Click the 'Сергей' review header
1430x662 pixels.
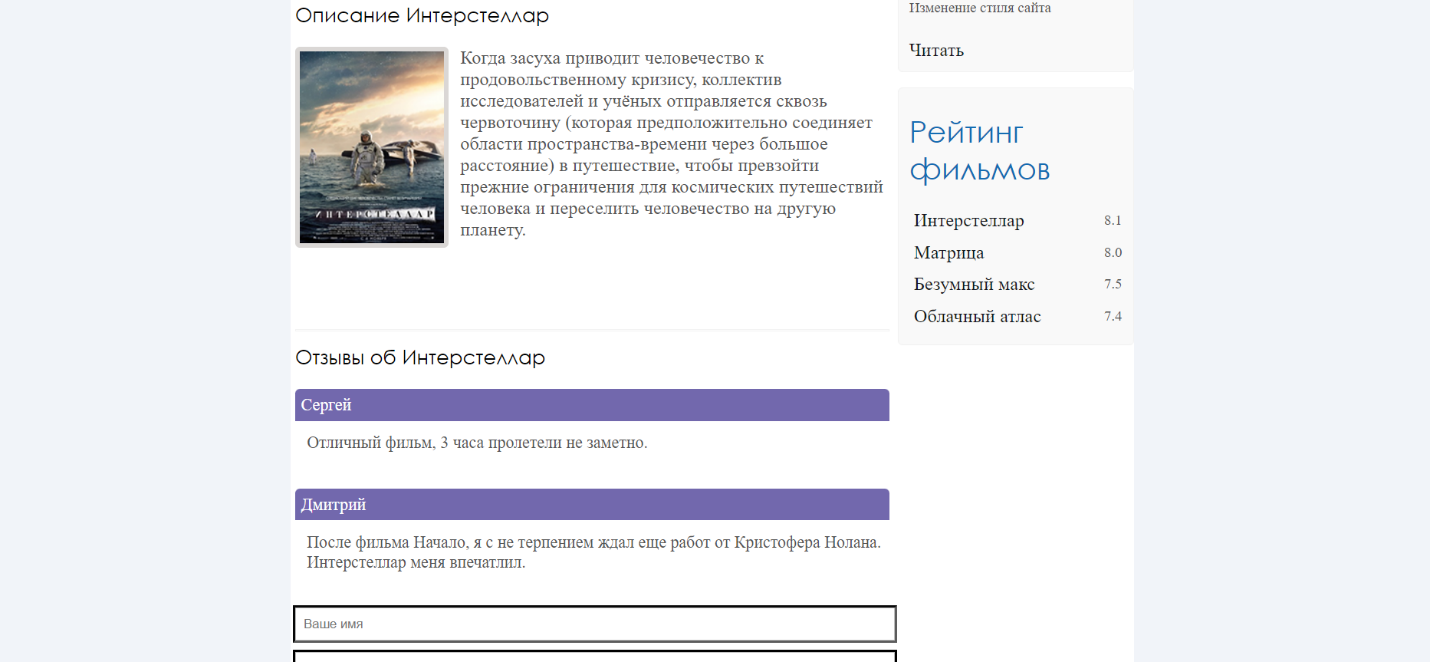coord(592,405)
